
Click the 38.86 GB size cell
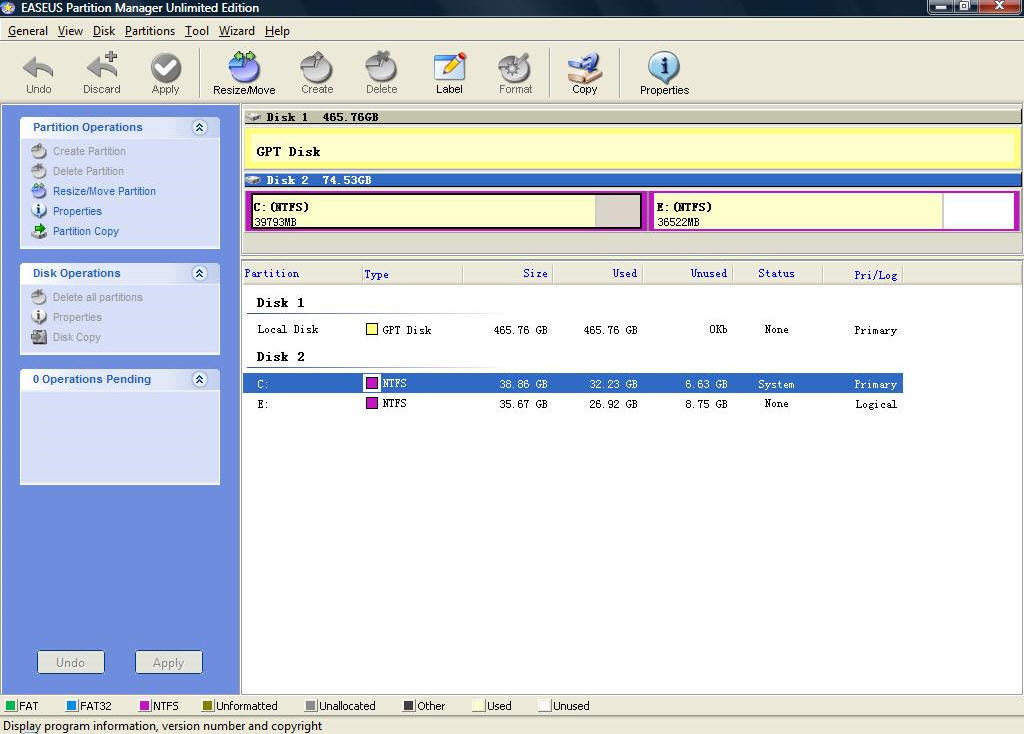click(523, 384)
